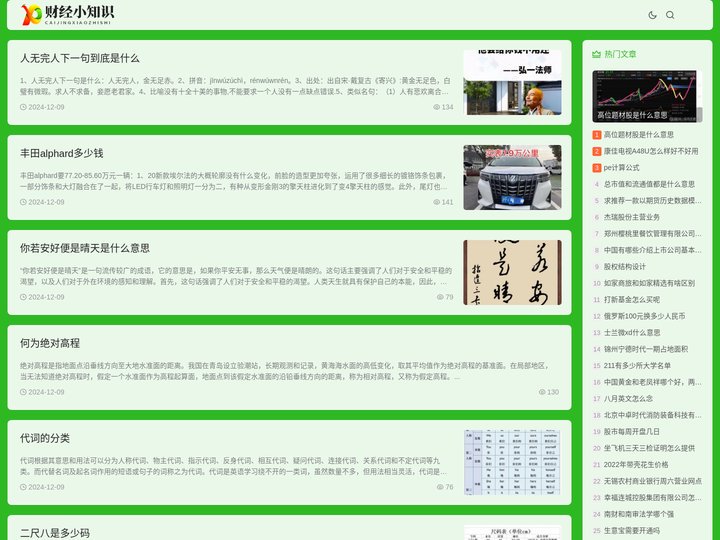Open article 丰田alphard多少钱
This screenshot has width=720, height=540.
(x=62, y=153)
